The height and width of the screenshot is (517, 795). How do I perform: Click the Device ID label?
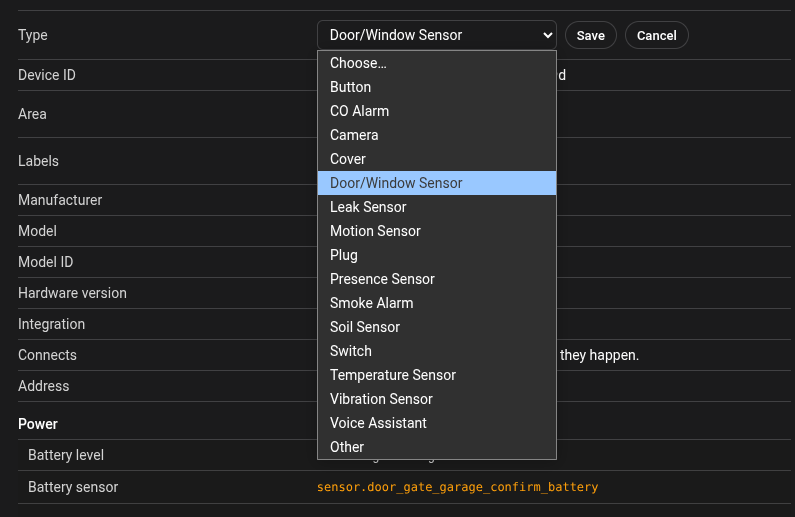click(47, 75)
